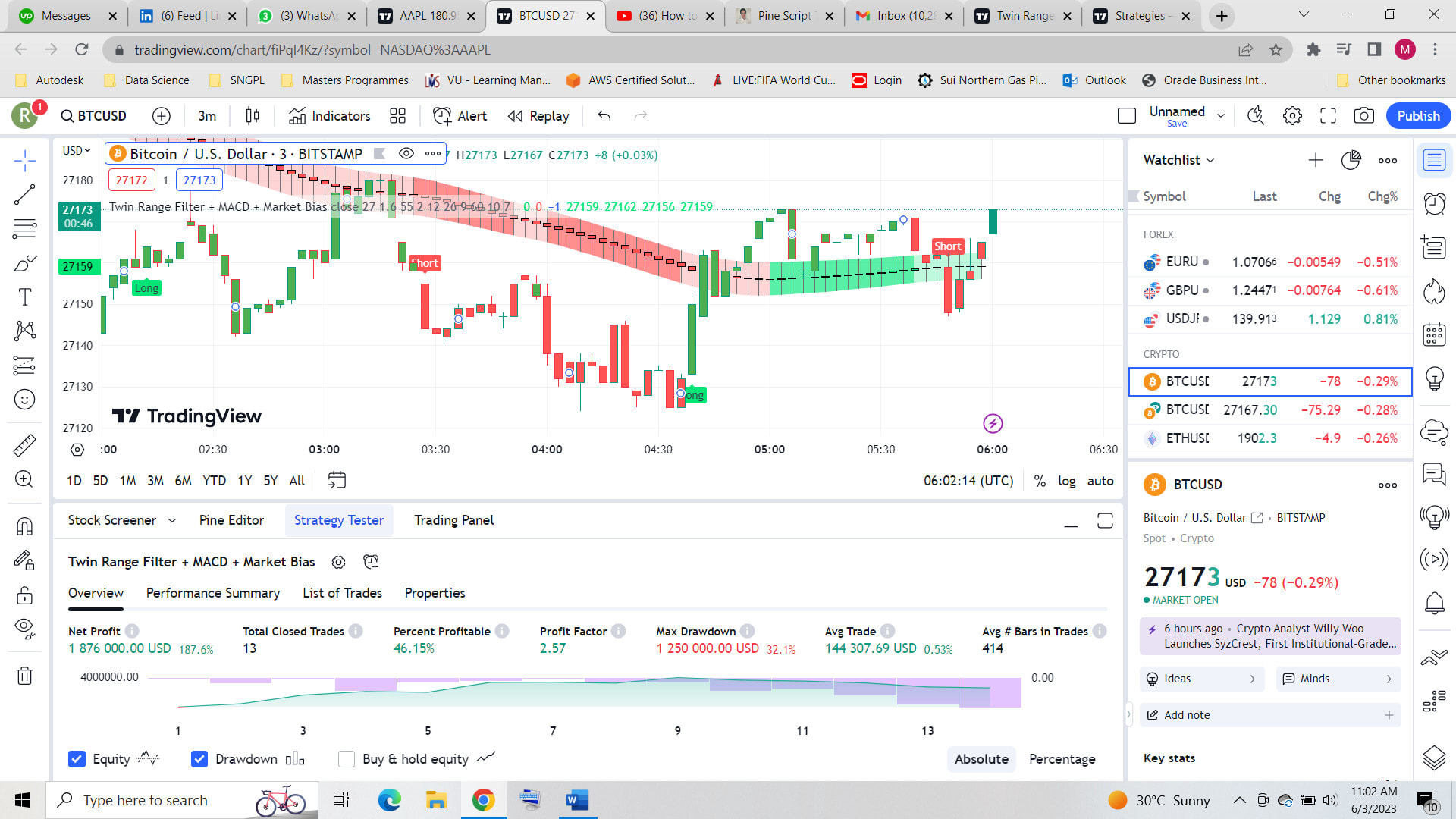The image size is (1456, 819).
Task: Click the Publish button
Action: click(x=1417, y=115)
